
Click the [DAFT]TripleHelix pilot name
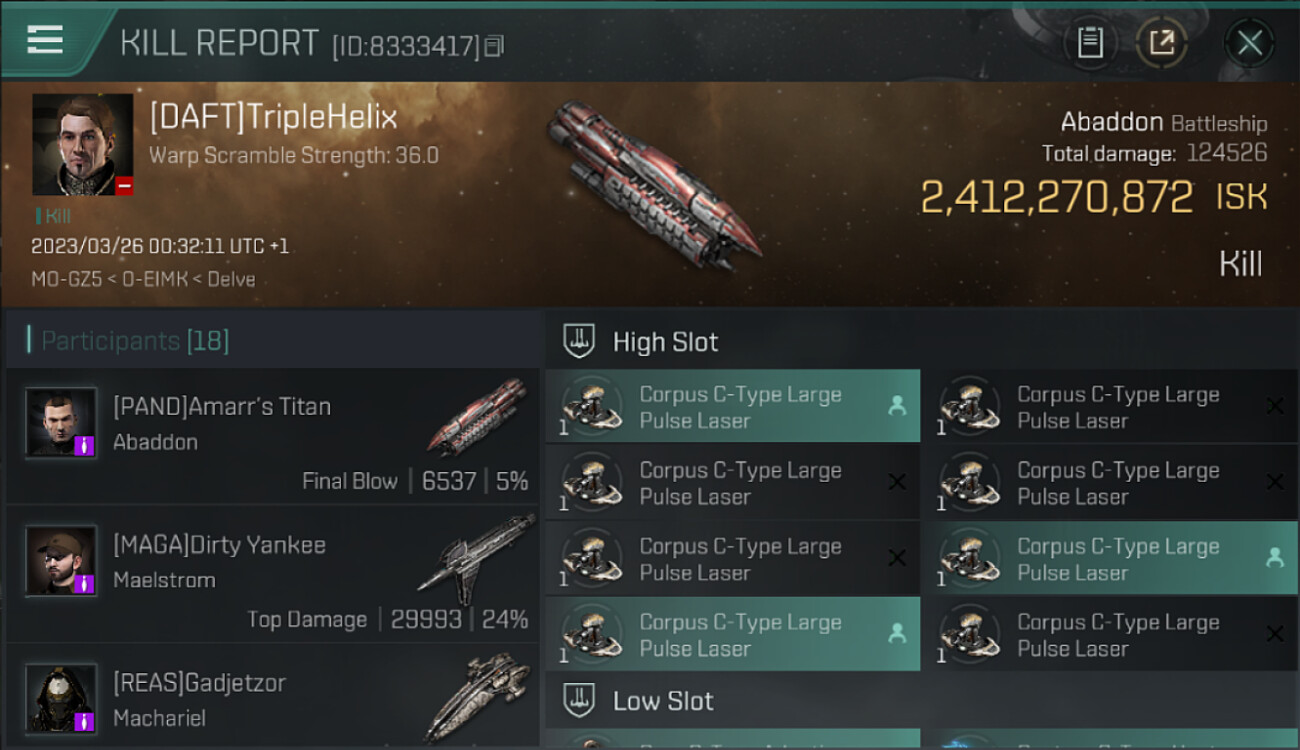tap(273, 117)
